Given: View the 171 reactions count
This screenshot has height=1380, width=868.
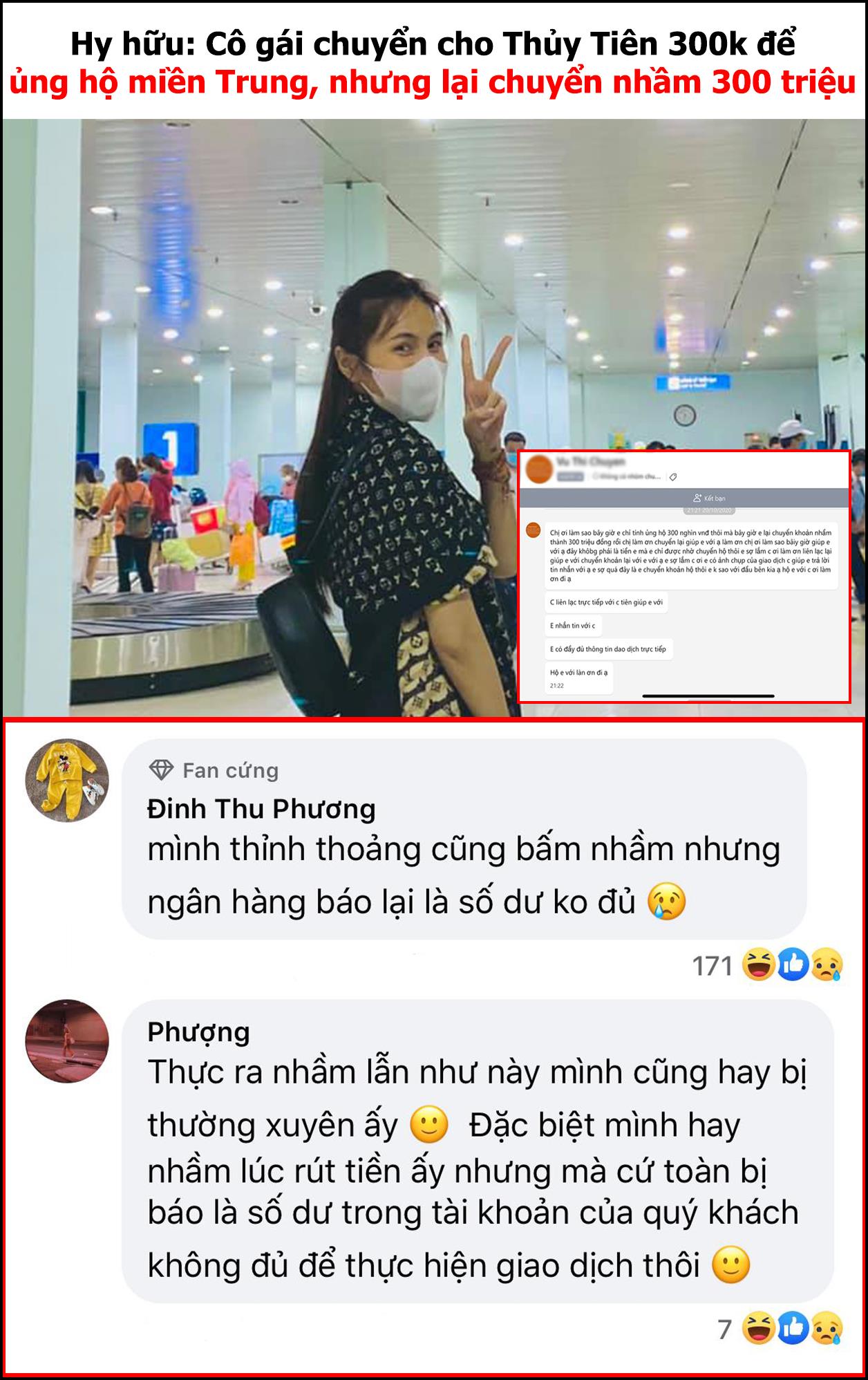Looking at the screenshot, I should pyautogui.click(x=712, y=966).
